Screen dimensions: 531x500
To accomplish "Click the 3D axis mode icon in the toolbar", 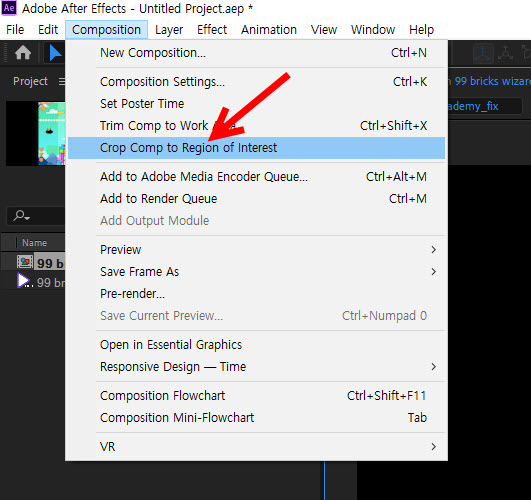I will point(483,54).
